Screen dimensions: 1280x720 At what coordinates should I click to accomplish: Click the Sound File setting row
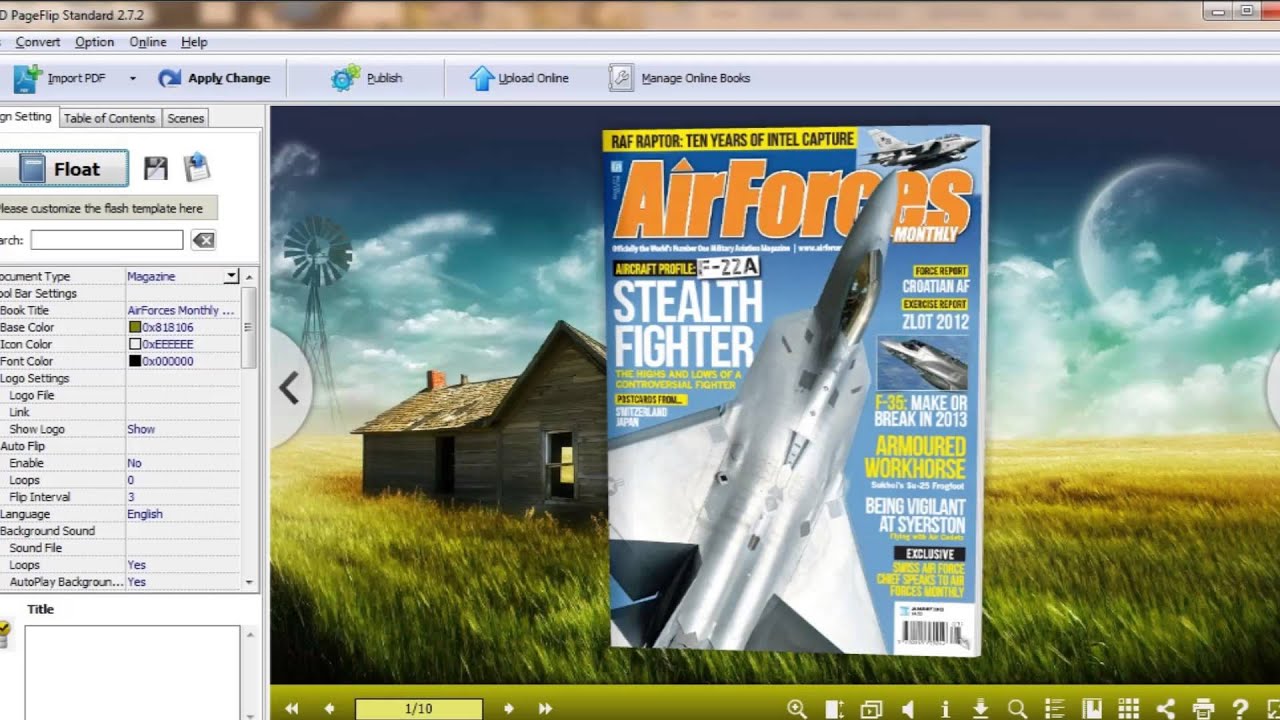(x=120, y=548)
